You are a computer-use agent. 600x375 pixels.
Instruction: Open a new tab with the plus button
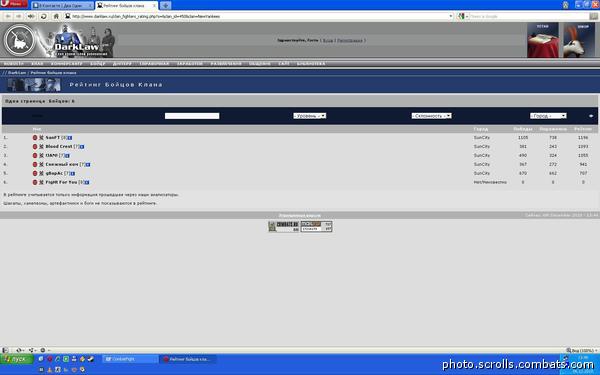point(165,5)
